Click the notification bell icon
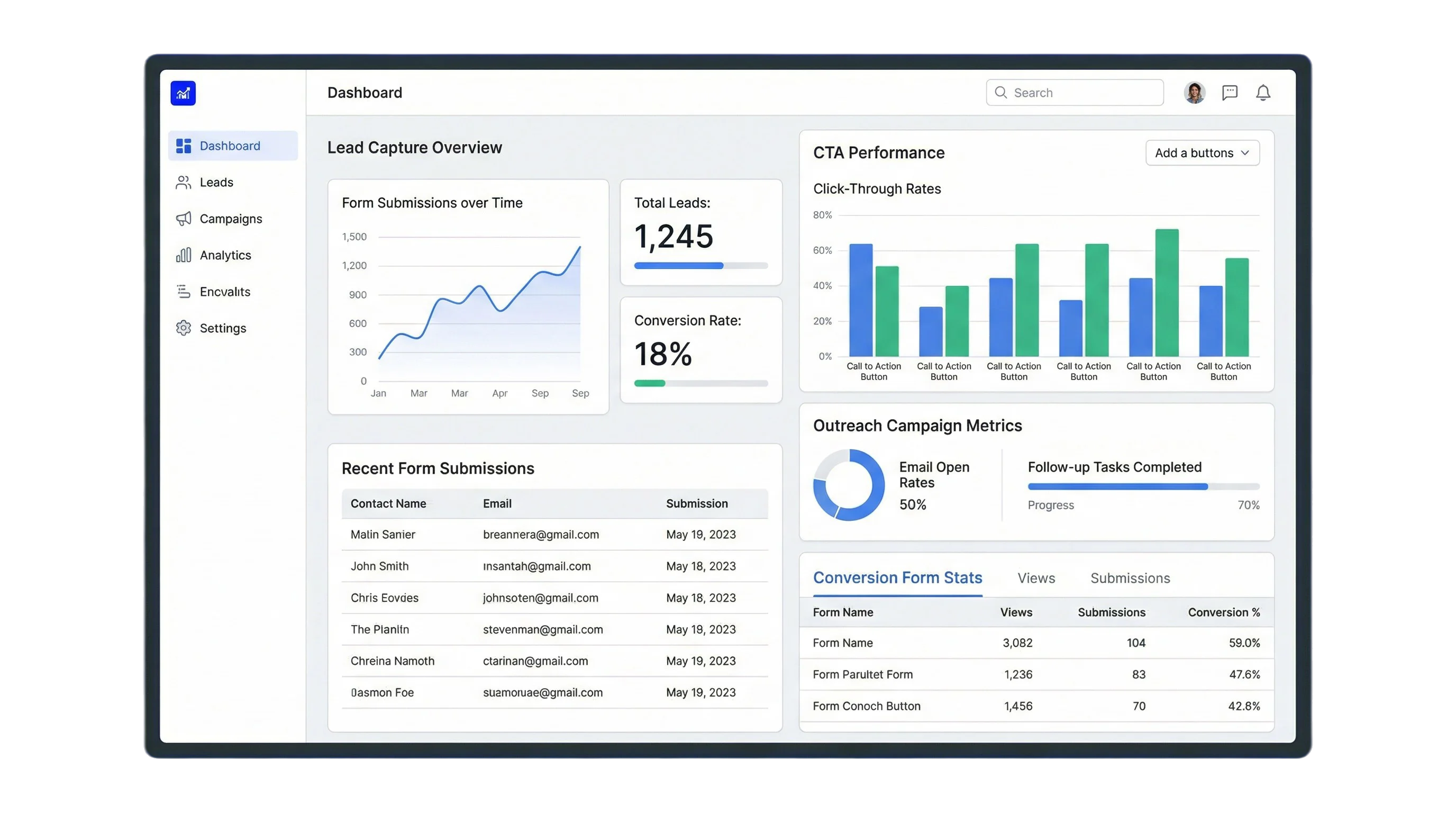Image resolution: width=1456 pixels, height=813 pixels. (1263, 93)
